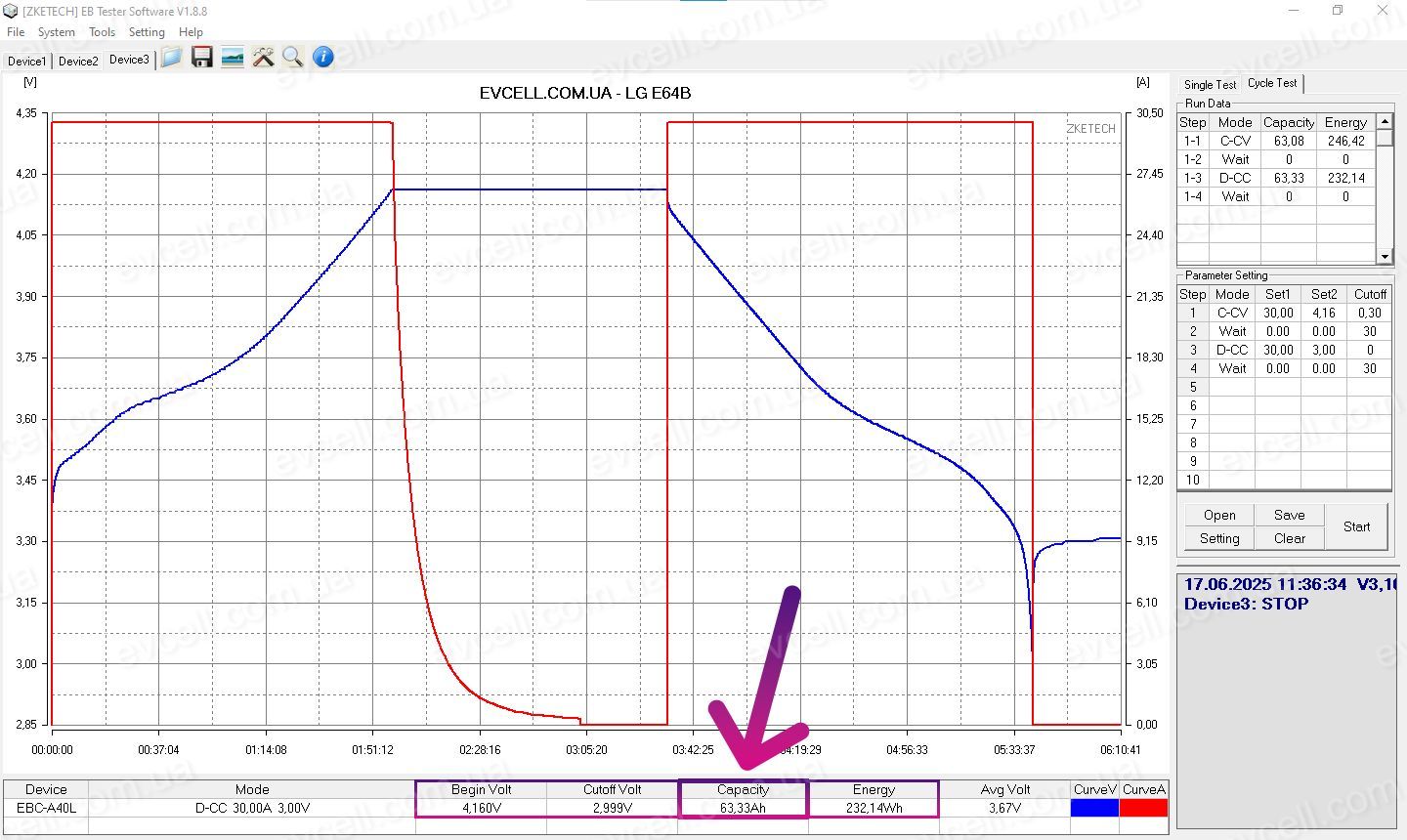Click the D-CC 30,00A 3,00V mode cell
Viewport: 1407px width, 840px height.
[x=252, y=808]
